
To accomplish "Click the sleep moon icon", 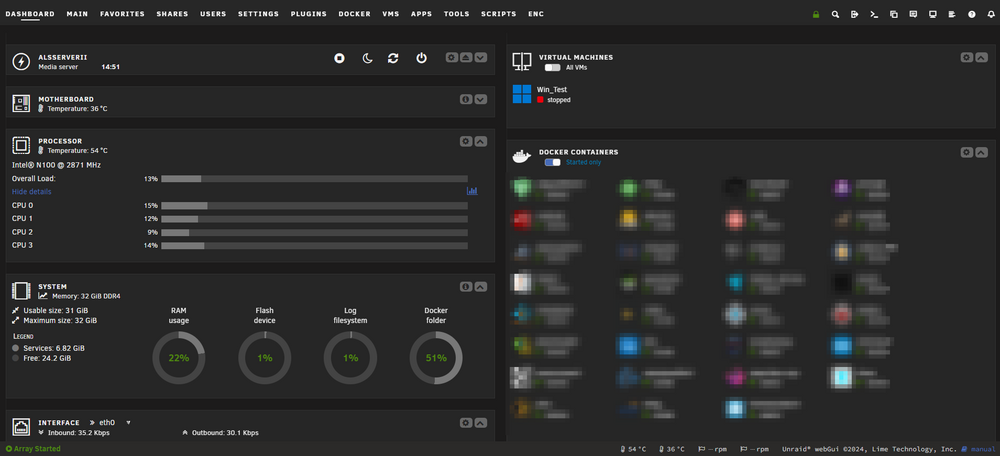I will [x=367, y=58].
